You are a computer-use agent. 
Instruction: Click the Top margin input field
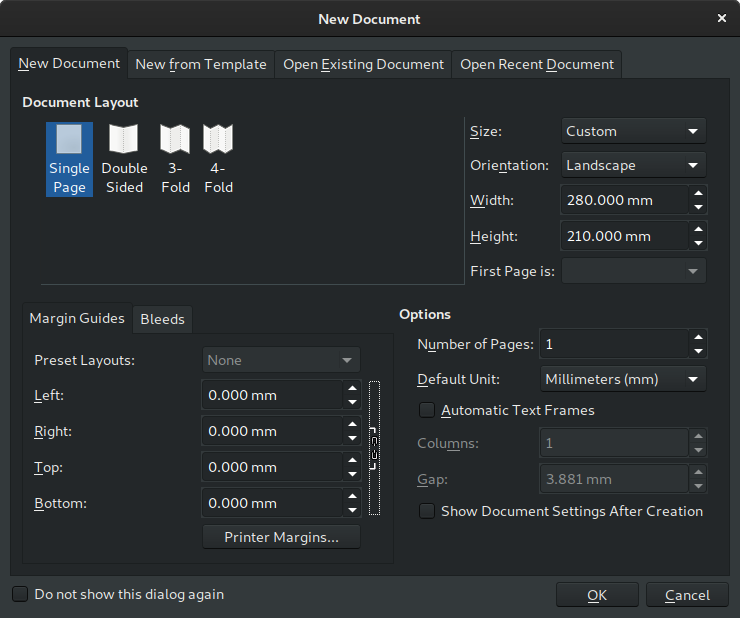272,467
